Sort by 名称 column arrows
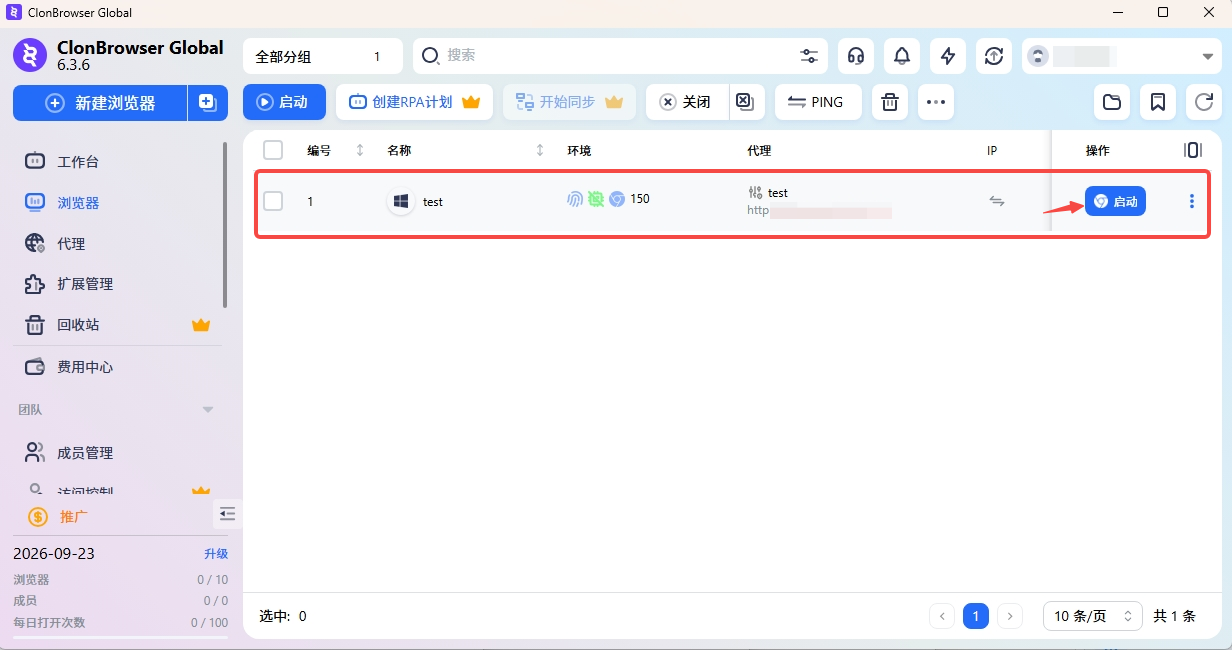The width and height of the screenshot is (1232, 650). pyautogui.click(x=540, y=150)
